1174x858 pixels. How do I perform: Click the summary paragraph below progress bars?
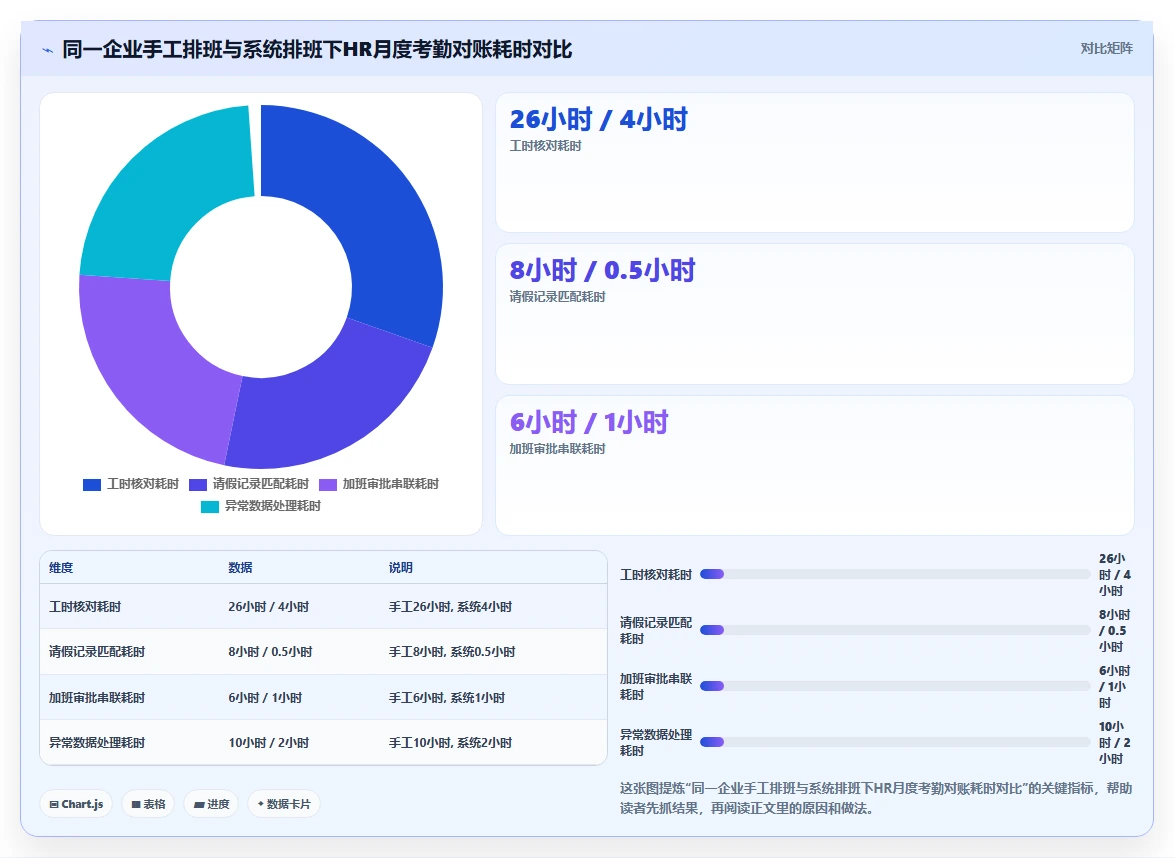point(876,798)
